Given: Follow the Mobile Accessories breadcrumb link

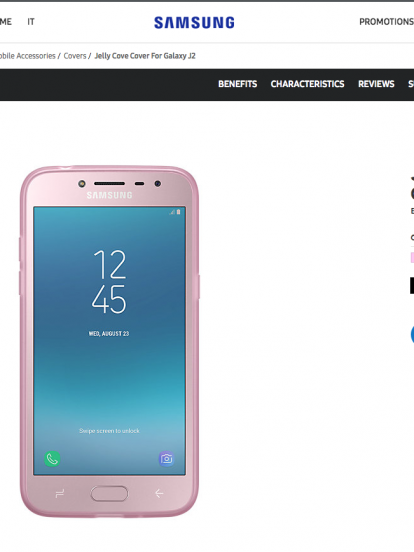Looking at the screenshot, I should (28, 56).
